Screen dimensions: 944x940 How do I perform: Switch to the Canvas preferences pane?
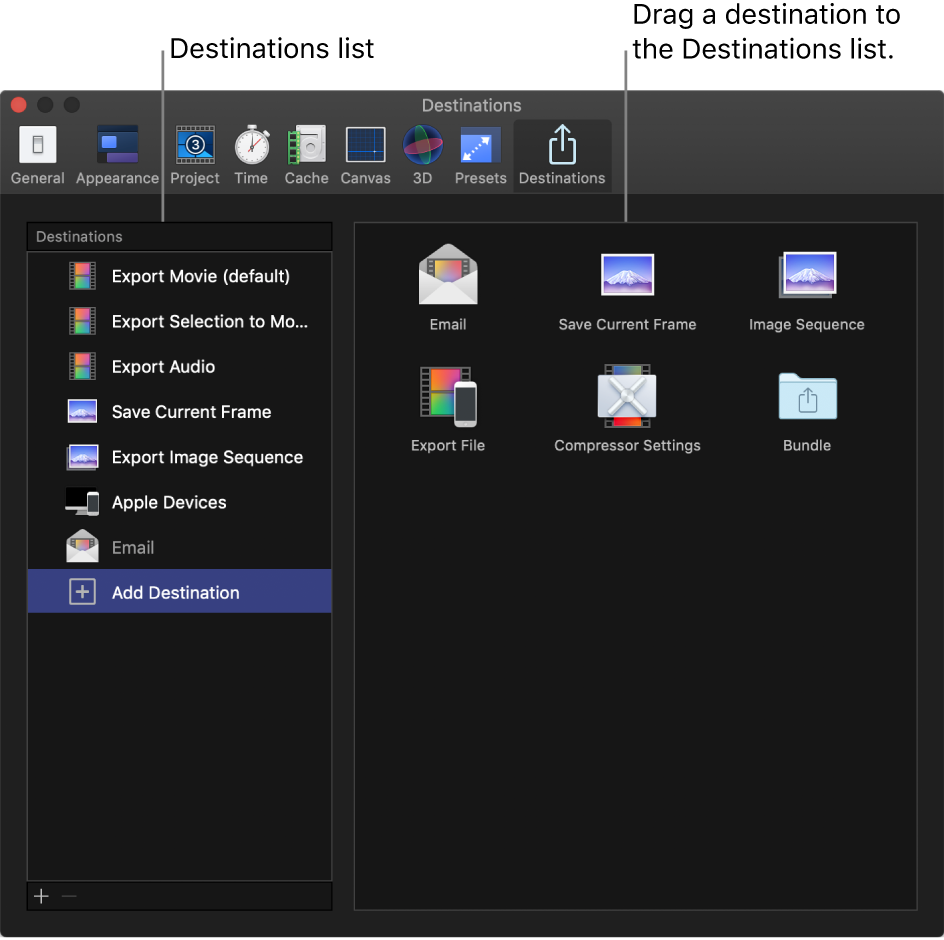point(365,155)
